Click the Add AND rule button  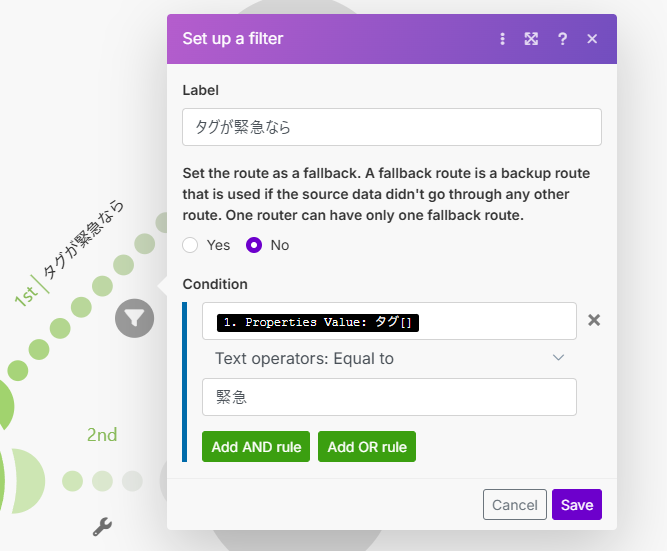(256, 447)
